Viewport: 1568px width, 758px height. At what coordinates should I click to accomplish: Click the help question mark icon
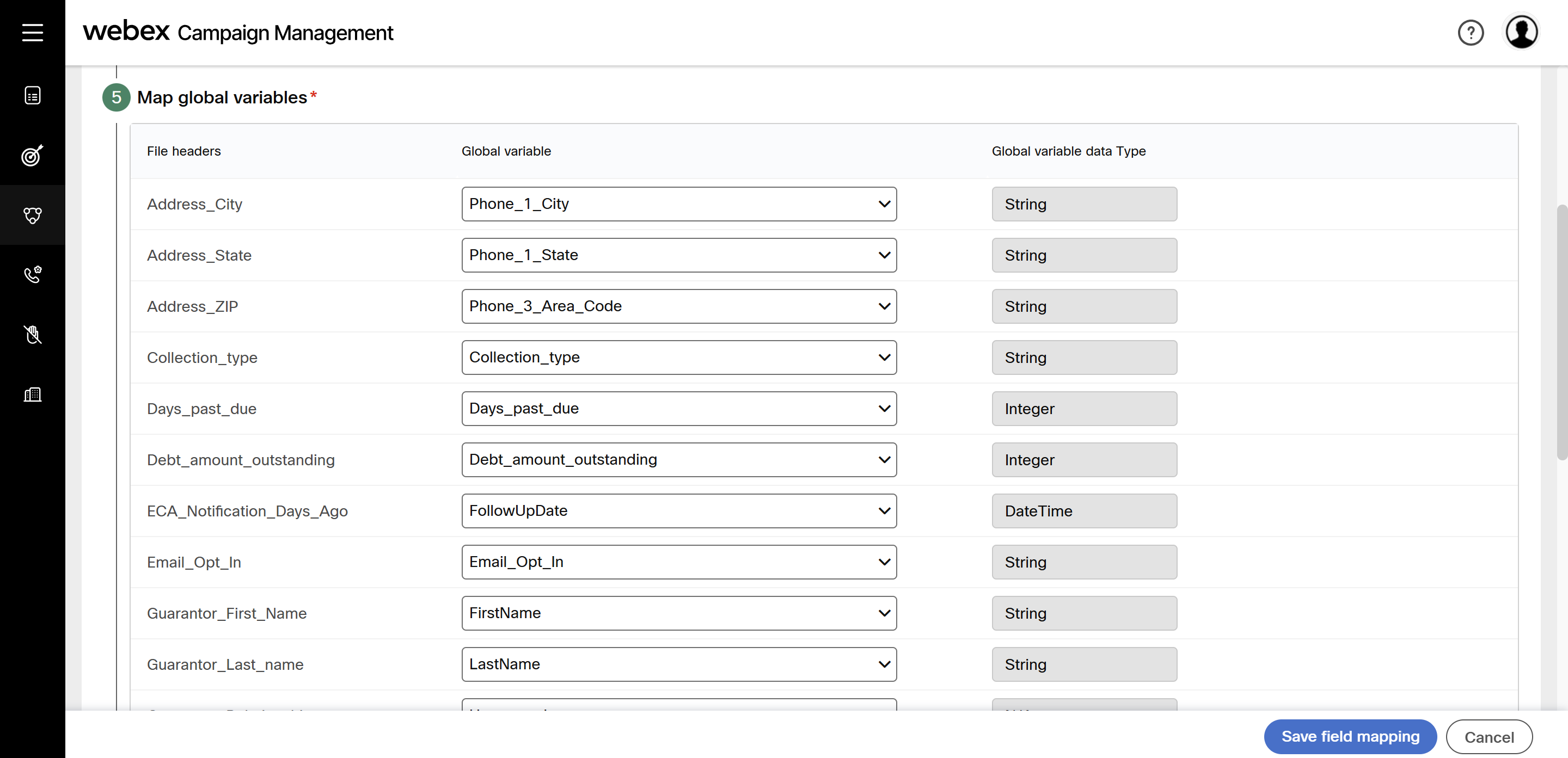point(1470,33)
